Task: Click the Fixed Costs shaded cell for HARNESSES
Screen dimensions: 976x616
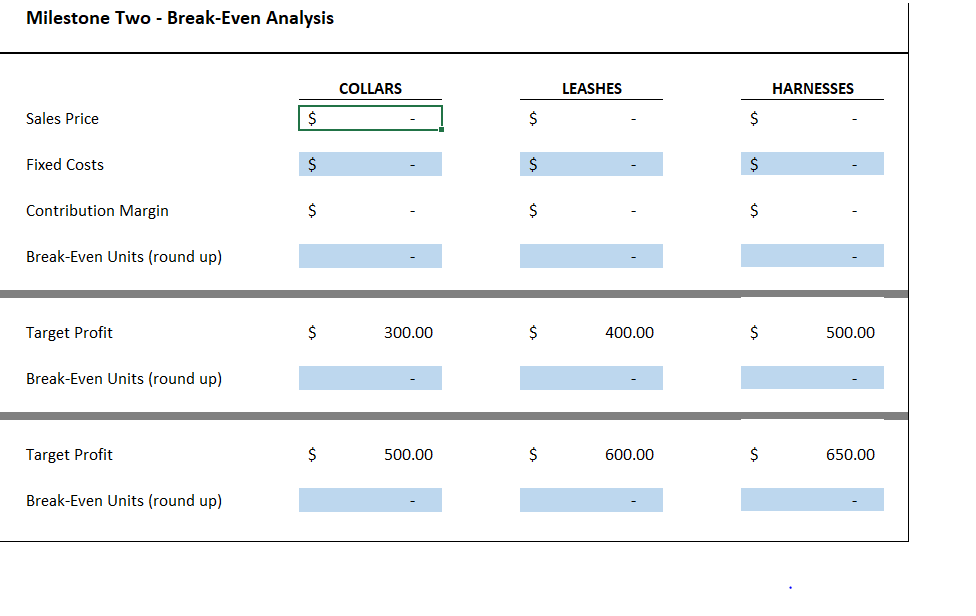Action: (812, 163)
